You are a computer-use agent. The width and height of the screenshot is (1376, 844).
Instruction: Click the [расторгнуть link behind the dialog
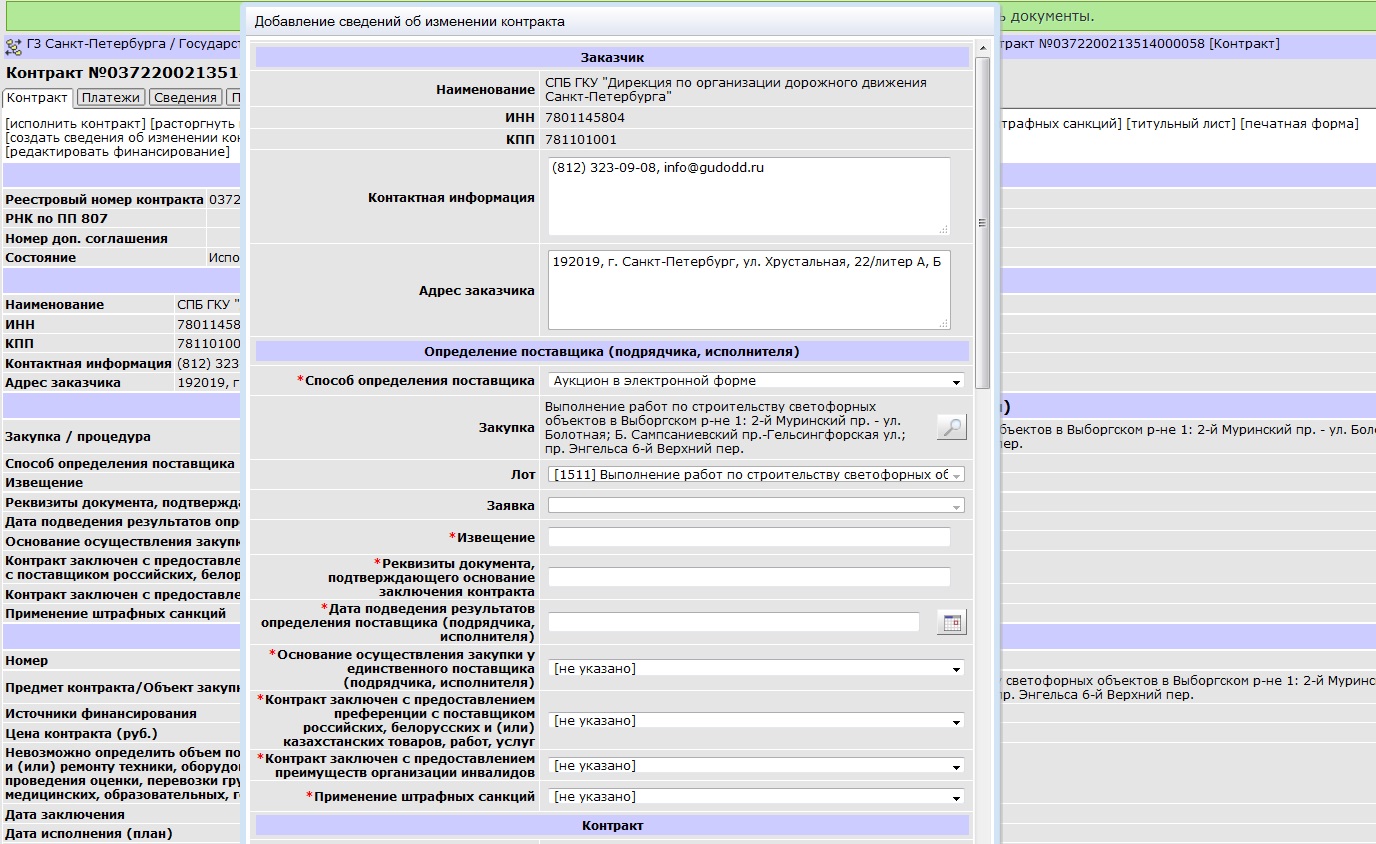(196, 124)
